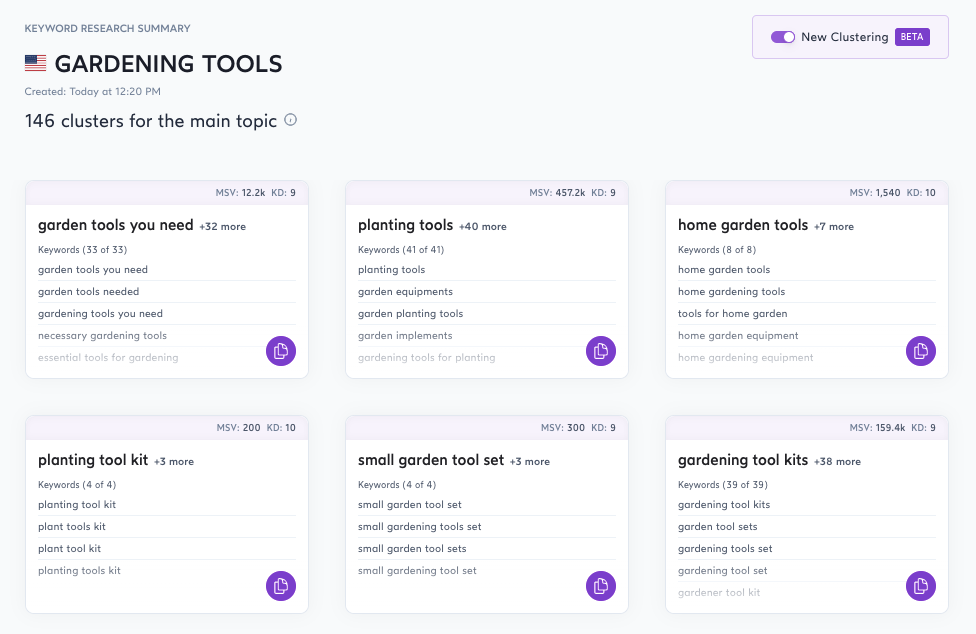The width and height of the screenshot is (976, 634).
Task: Copy keywords from 'small garden tool set' cluster
Action: pyautogui.click(x=601, y=586)
